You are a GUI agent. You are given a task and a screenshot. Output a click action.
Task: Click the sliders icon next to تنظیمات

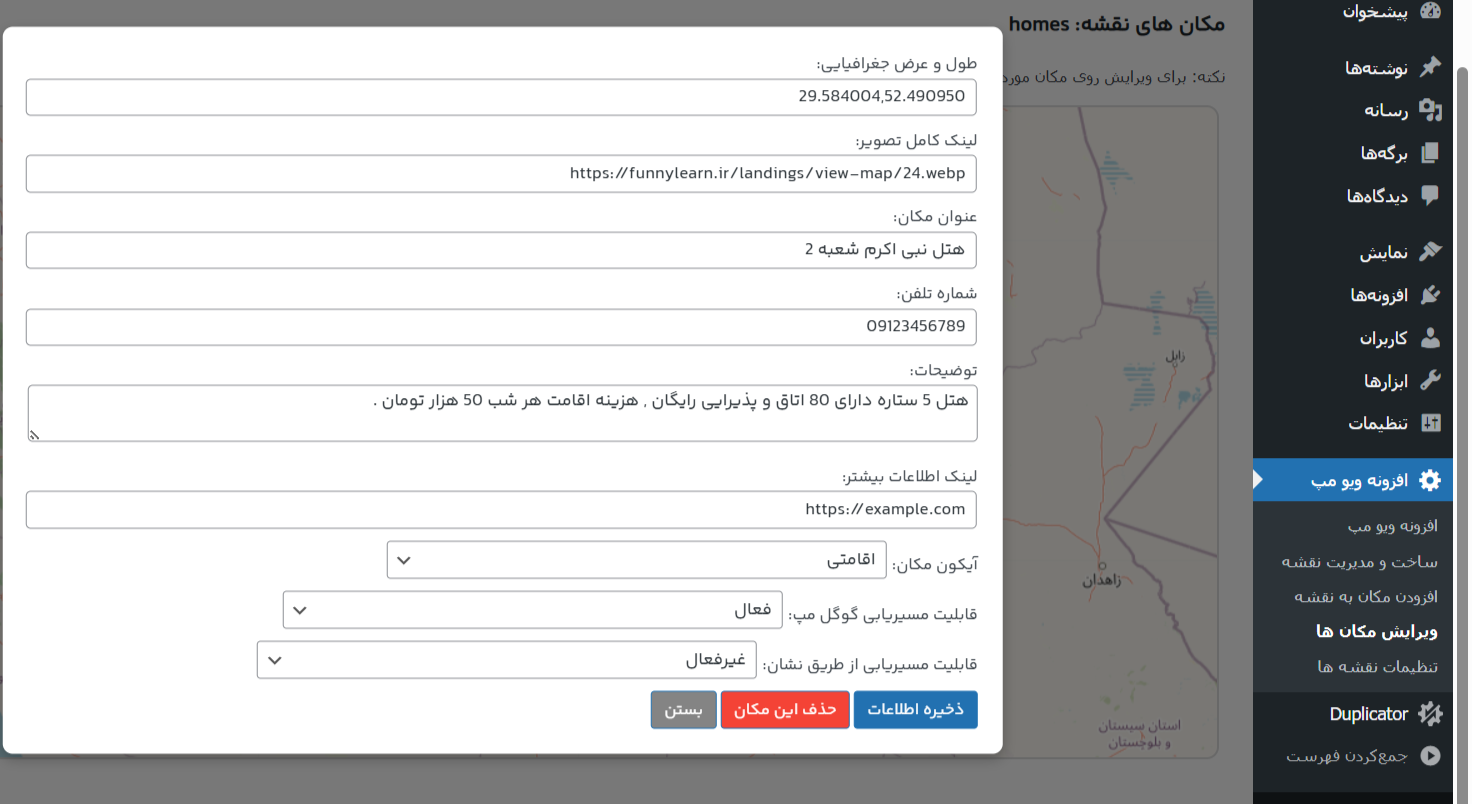(x=1430, y=423)
